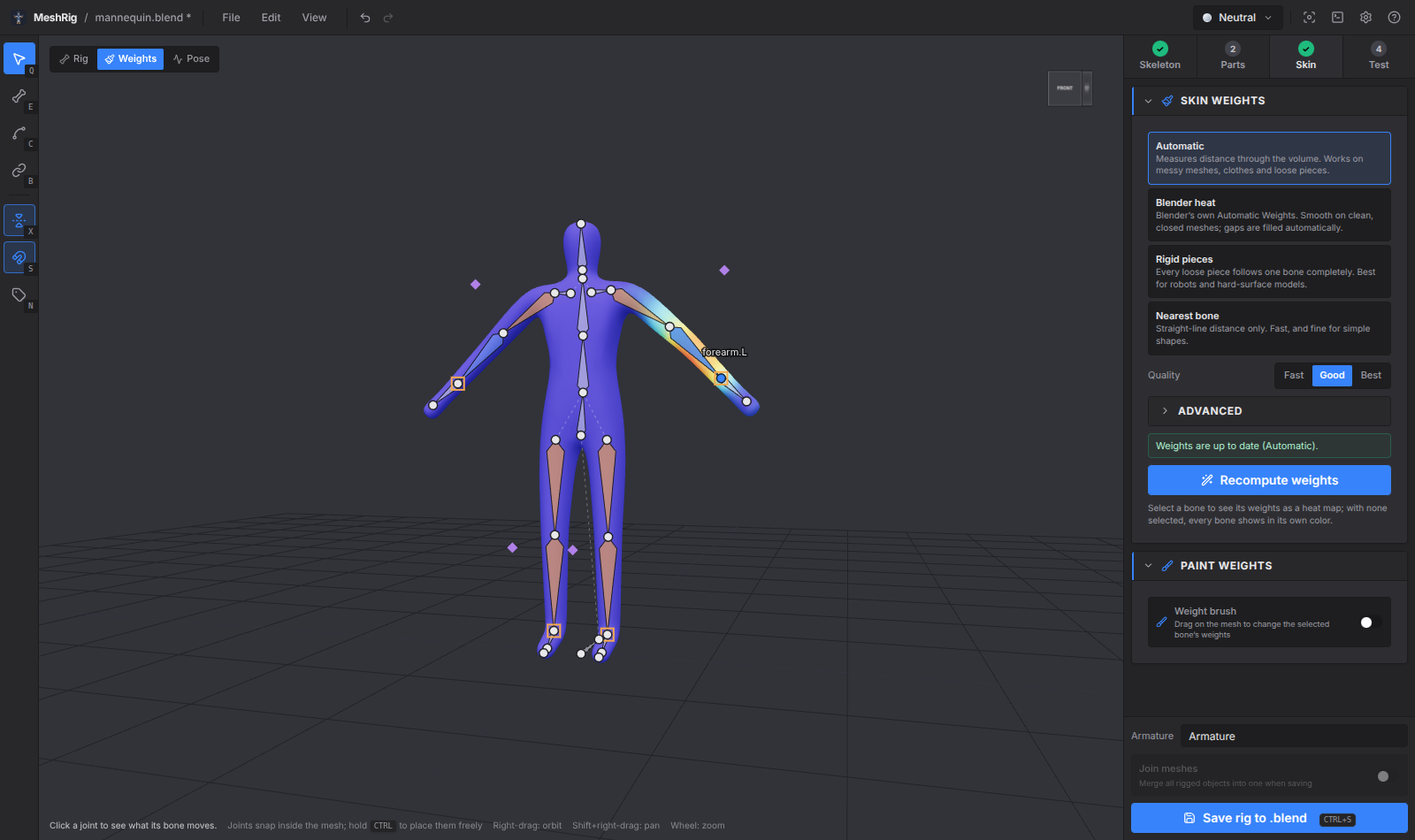Image resolution: width=1415 pixels, height=840 pixels.
Task: Click the redo arrow icon
Action: (x=388, y=18)
